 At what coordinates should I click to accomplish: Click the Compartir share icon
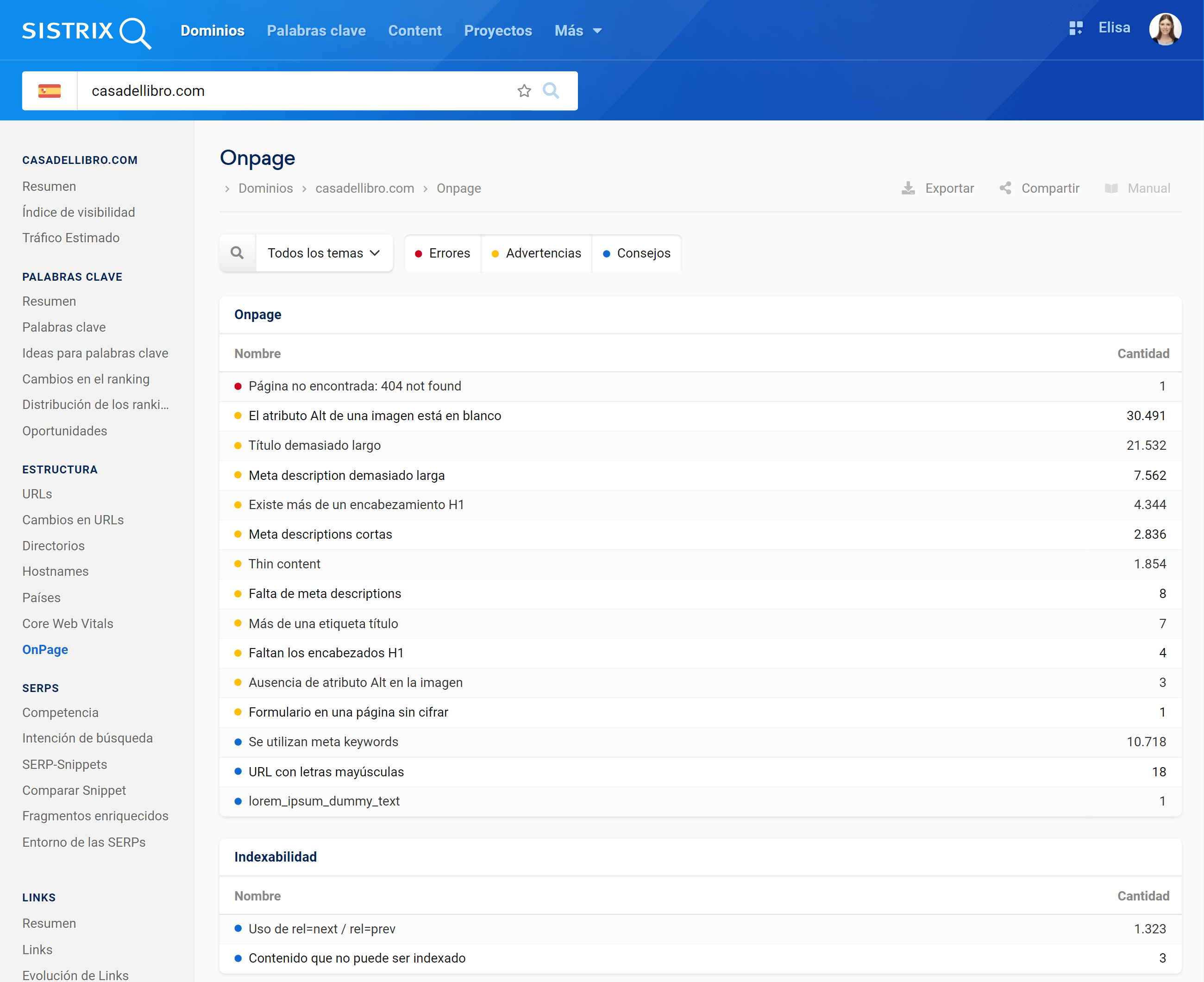click(1005, 189)
